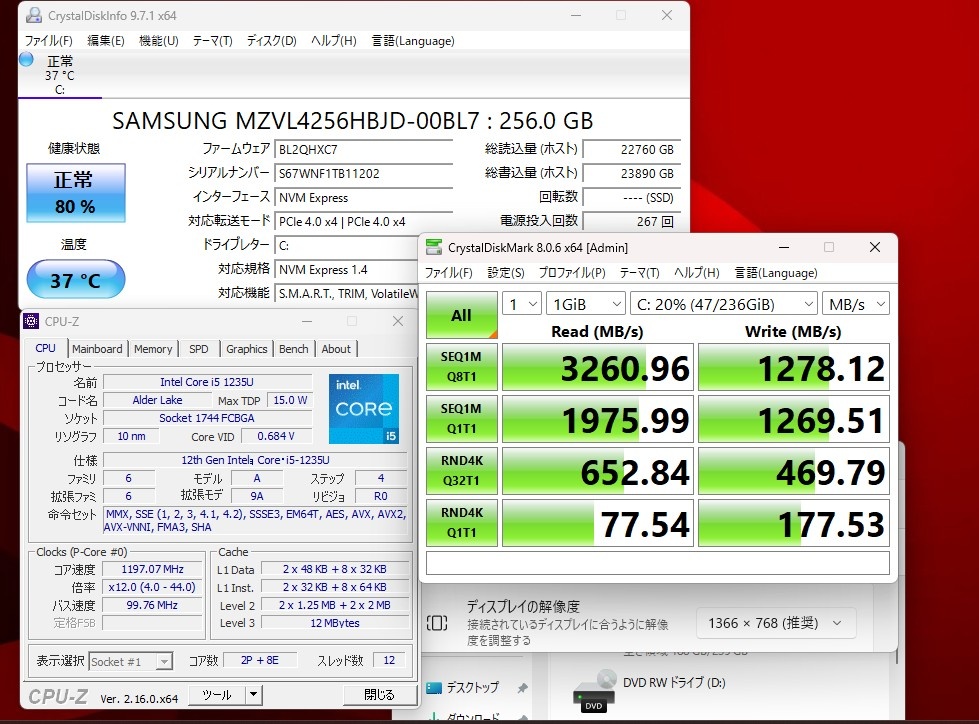Open the 設定(S) menu in CrystalDiskMark

click(x=506, y=273)
